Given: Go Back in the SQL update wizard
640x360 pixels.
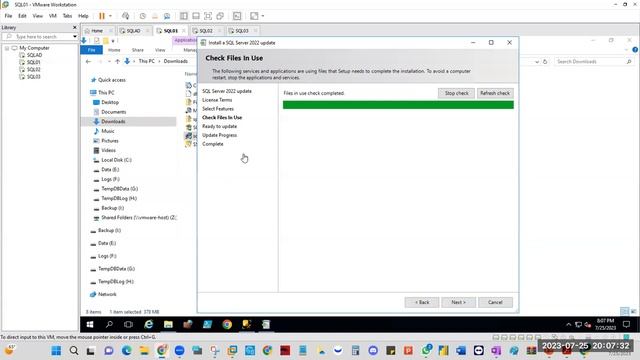Looking at the screenshot, I should (x=422, y=302).
